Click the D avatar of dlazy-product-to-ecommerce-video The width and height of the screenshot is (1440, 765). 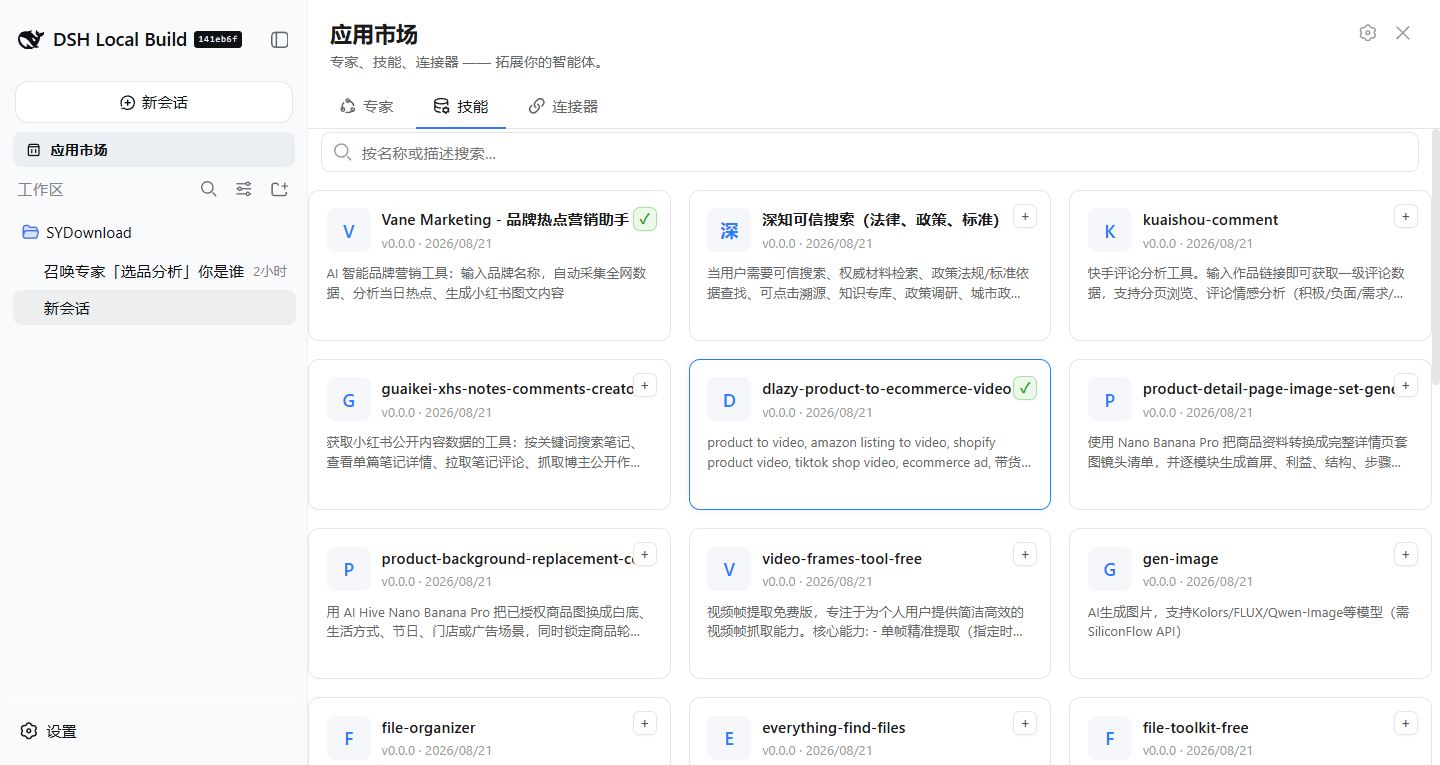pos(729,400)
